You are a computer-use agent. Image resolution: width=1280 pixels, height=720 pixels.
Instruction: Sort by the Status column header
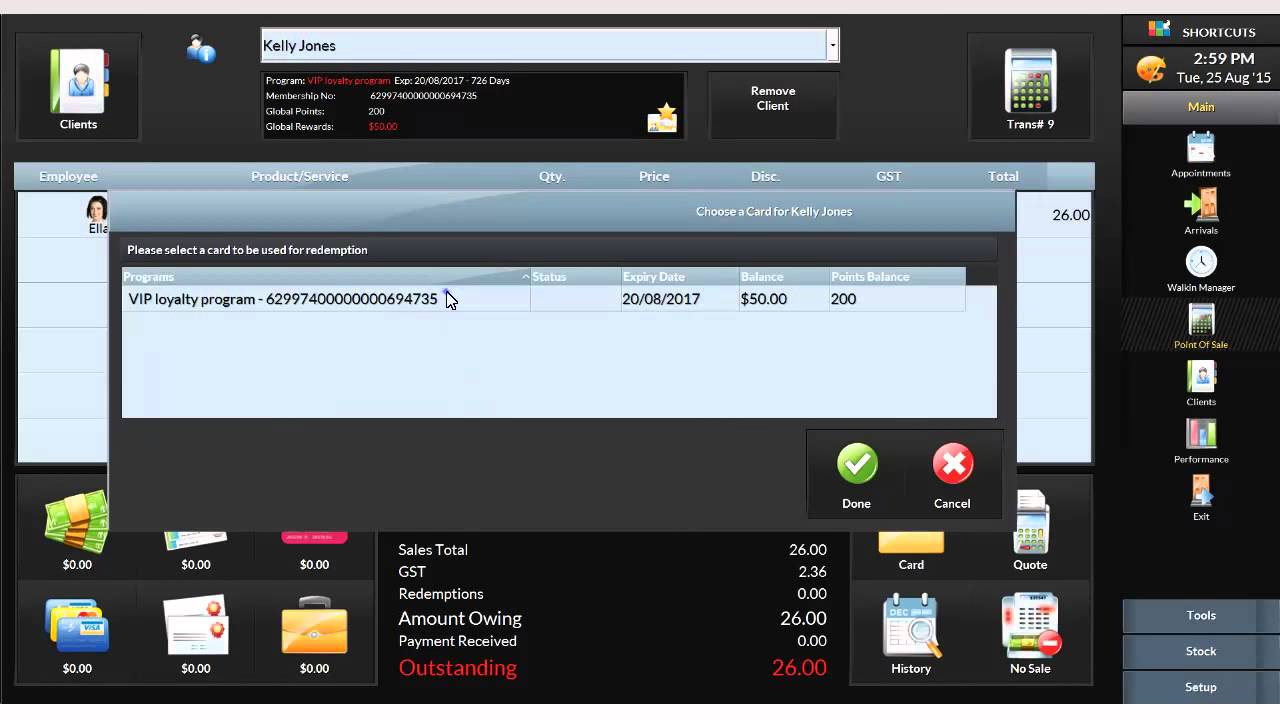(575, 276)
